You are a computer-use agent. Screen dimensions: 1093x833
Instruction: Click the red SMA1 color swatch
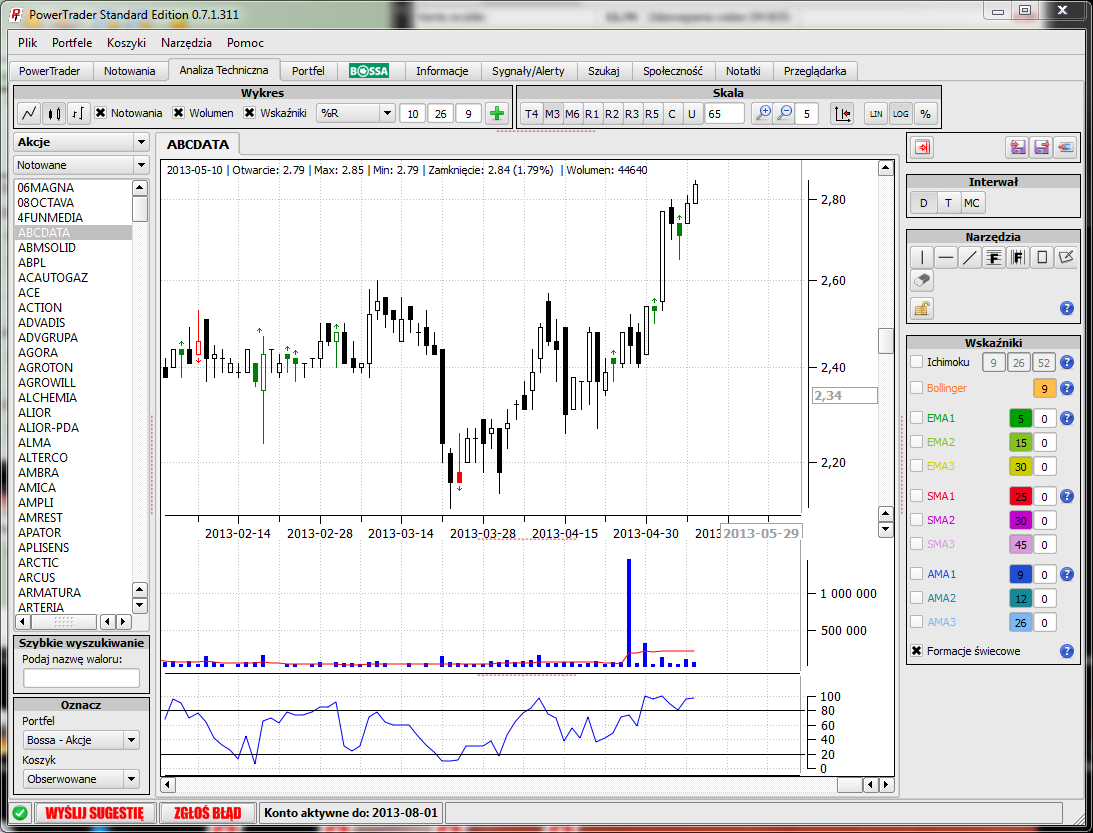click(1021, 497)
